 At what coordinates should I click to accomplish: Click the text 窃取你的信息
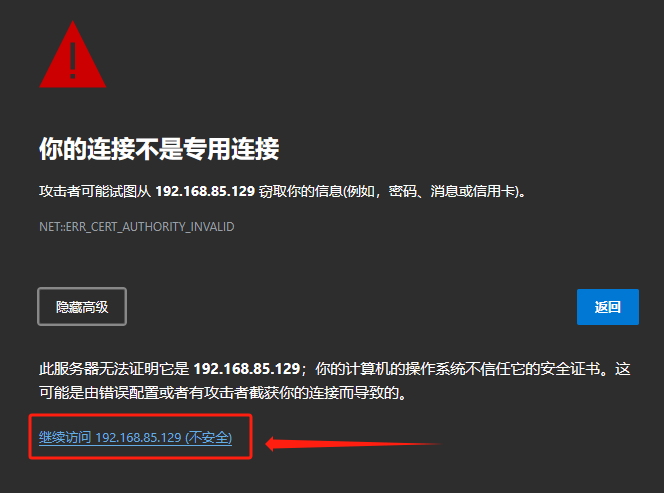click(x=300, y=191)
